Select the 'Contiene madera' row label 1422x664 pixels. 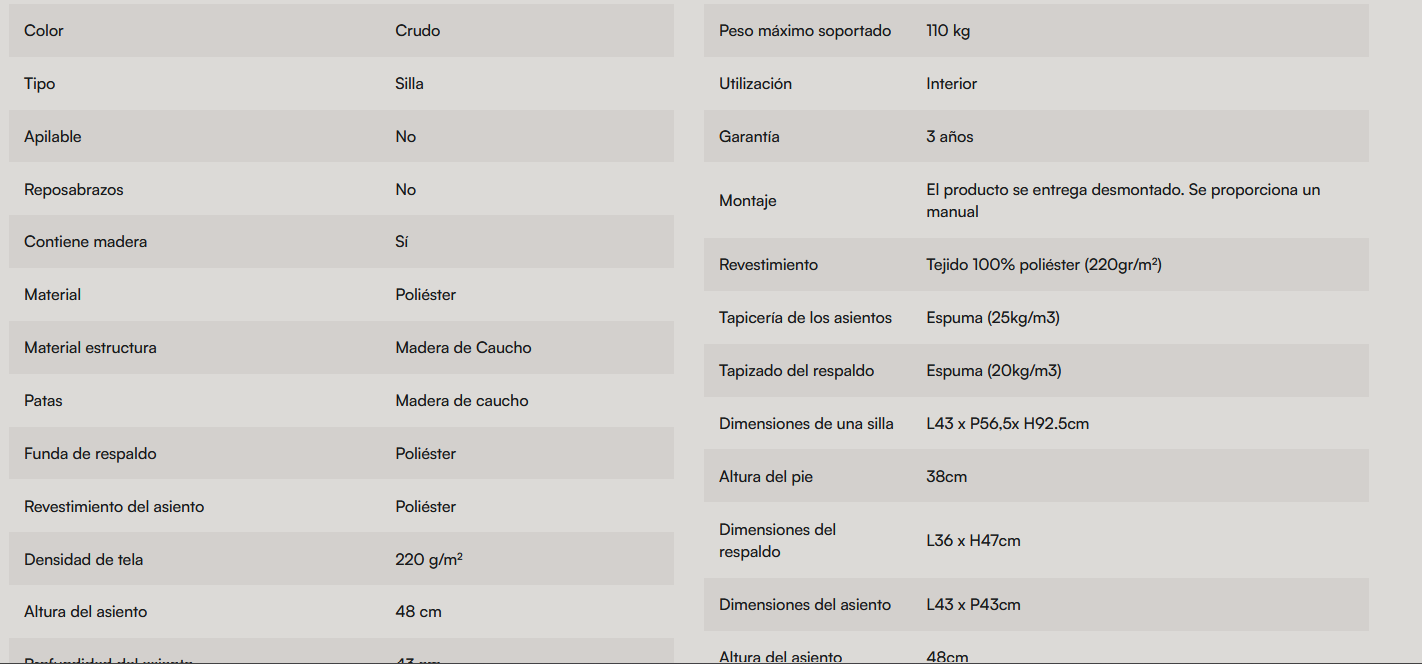pyautogui.click(x=85, y=242)
